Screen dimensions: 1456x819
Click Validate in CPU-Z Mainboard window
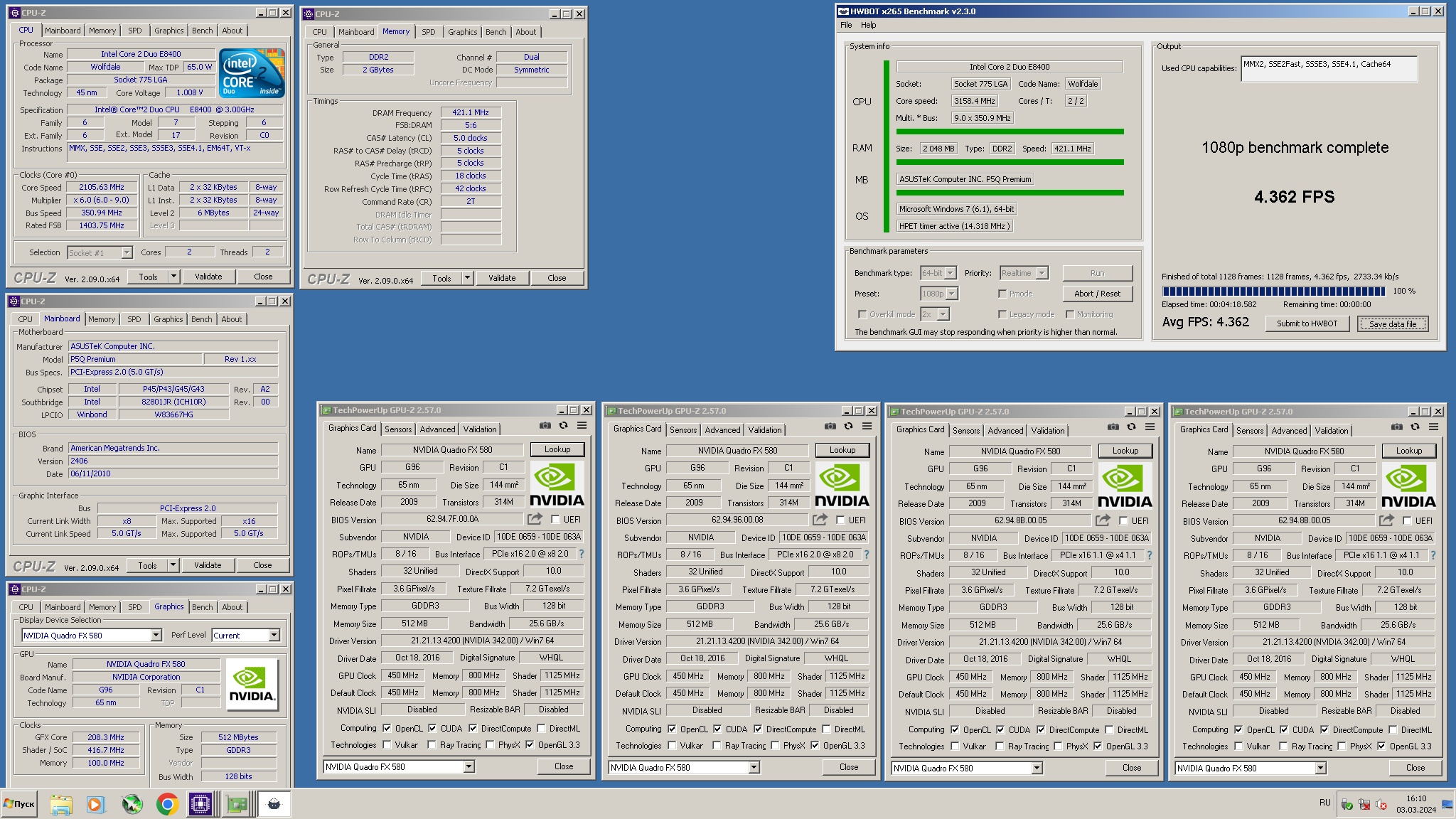pos(208,565)
